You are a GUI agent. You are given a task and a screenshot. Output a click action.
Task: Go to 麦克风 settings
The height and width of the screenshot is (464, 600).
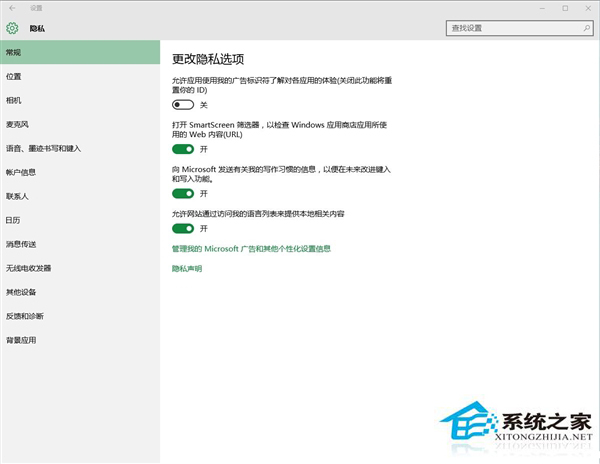click(x=80, y=124)
